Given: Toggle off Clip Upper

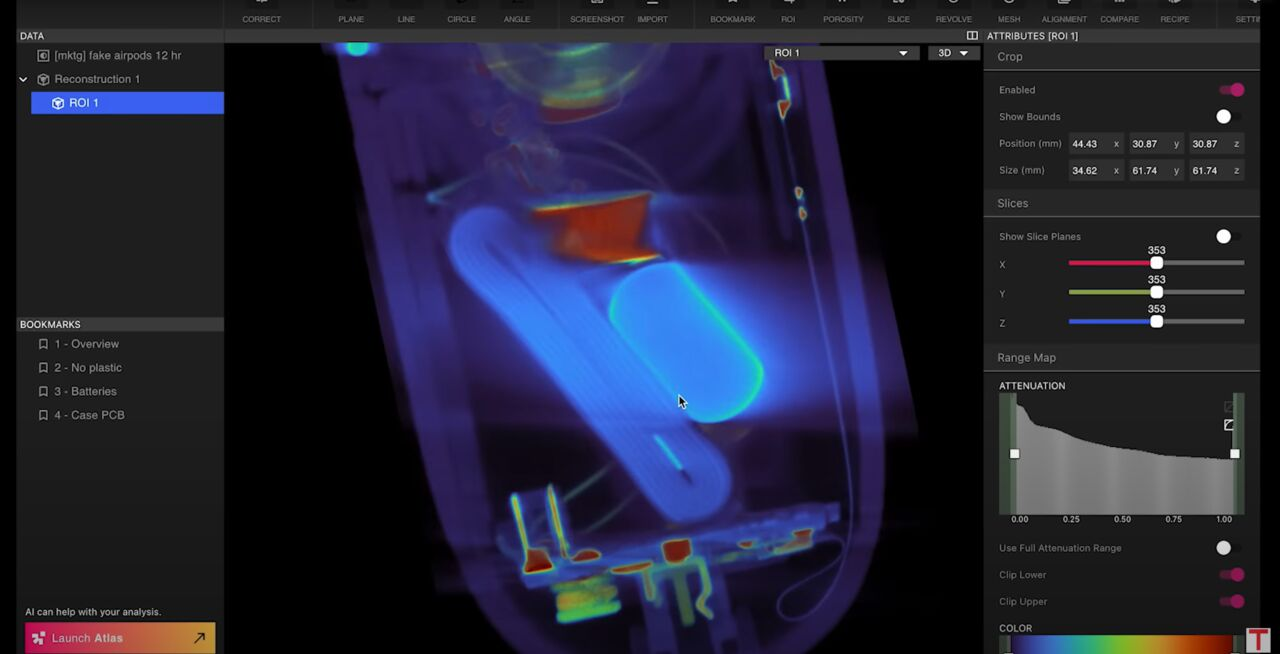Looking at the screenshot, I should [x=1231, y=602].
